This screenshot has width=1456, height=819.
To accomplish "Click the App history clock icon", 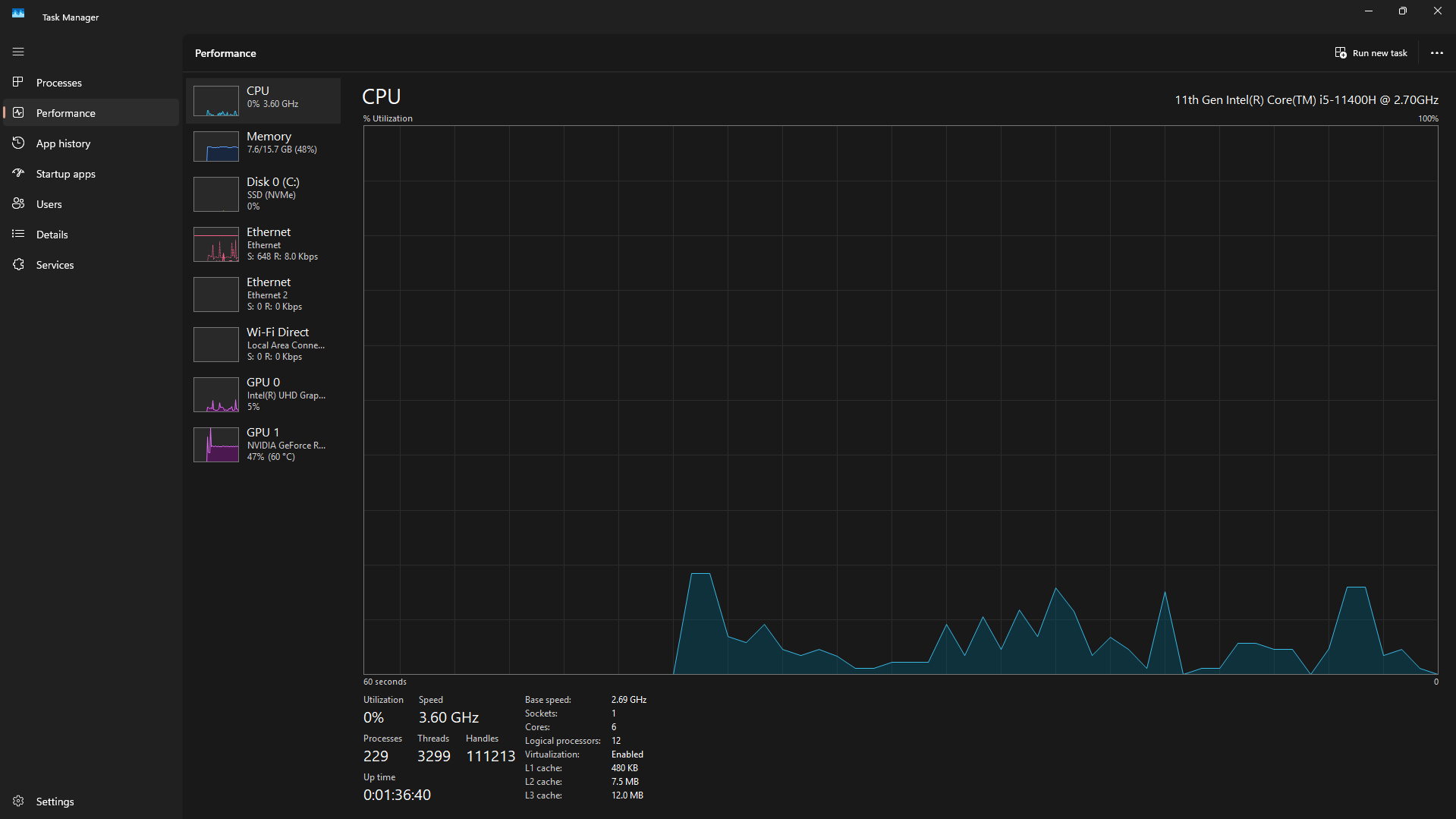I will pos(18,143).
